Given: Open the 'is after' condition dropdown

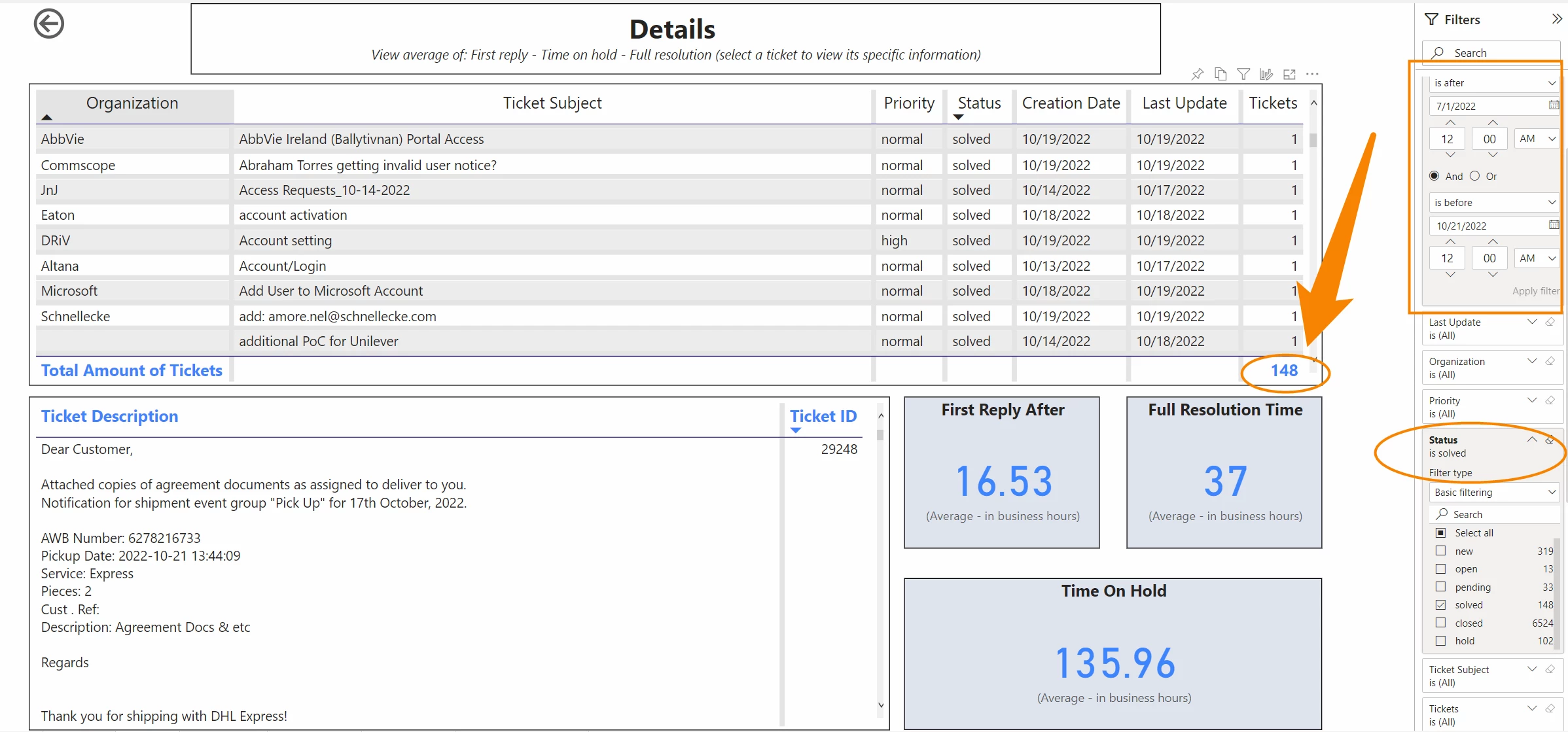Looking at the screenshot, I should tap(1493, 83).
